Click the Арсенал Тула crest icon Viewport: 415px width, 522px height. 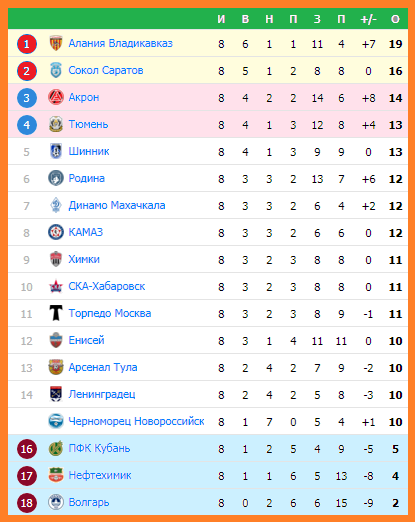point(56,367)
